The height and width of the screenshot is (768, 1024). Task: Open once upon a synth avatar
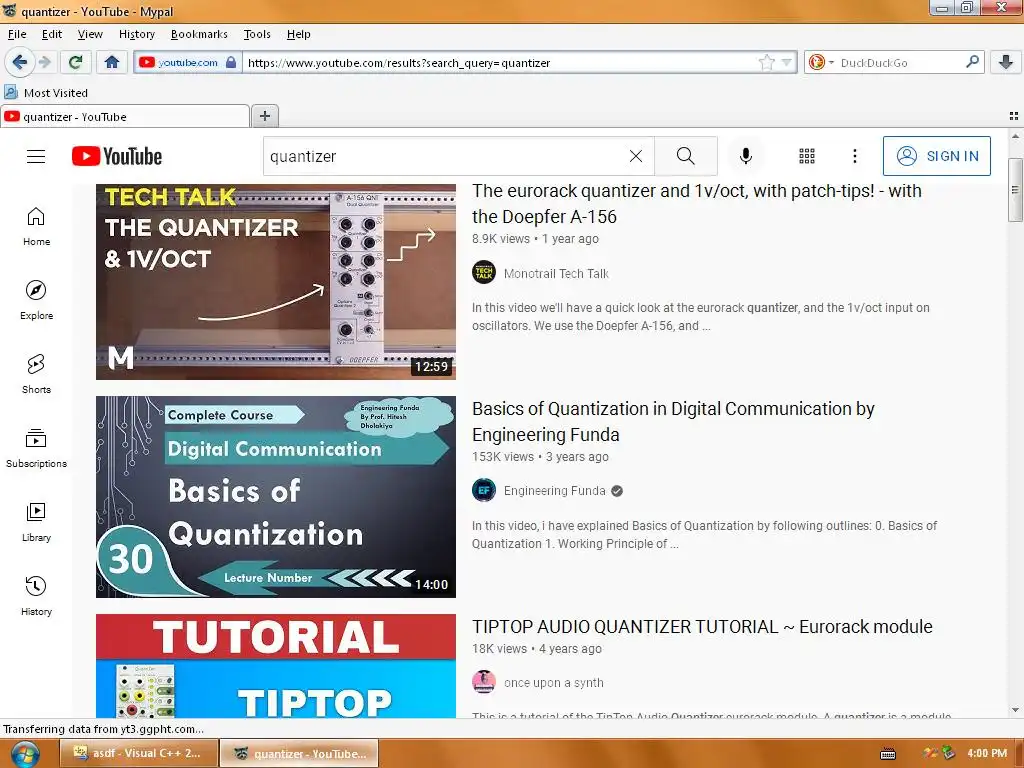point(484,682)
